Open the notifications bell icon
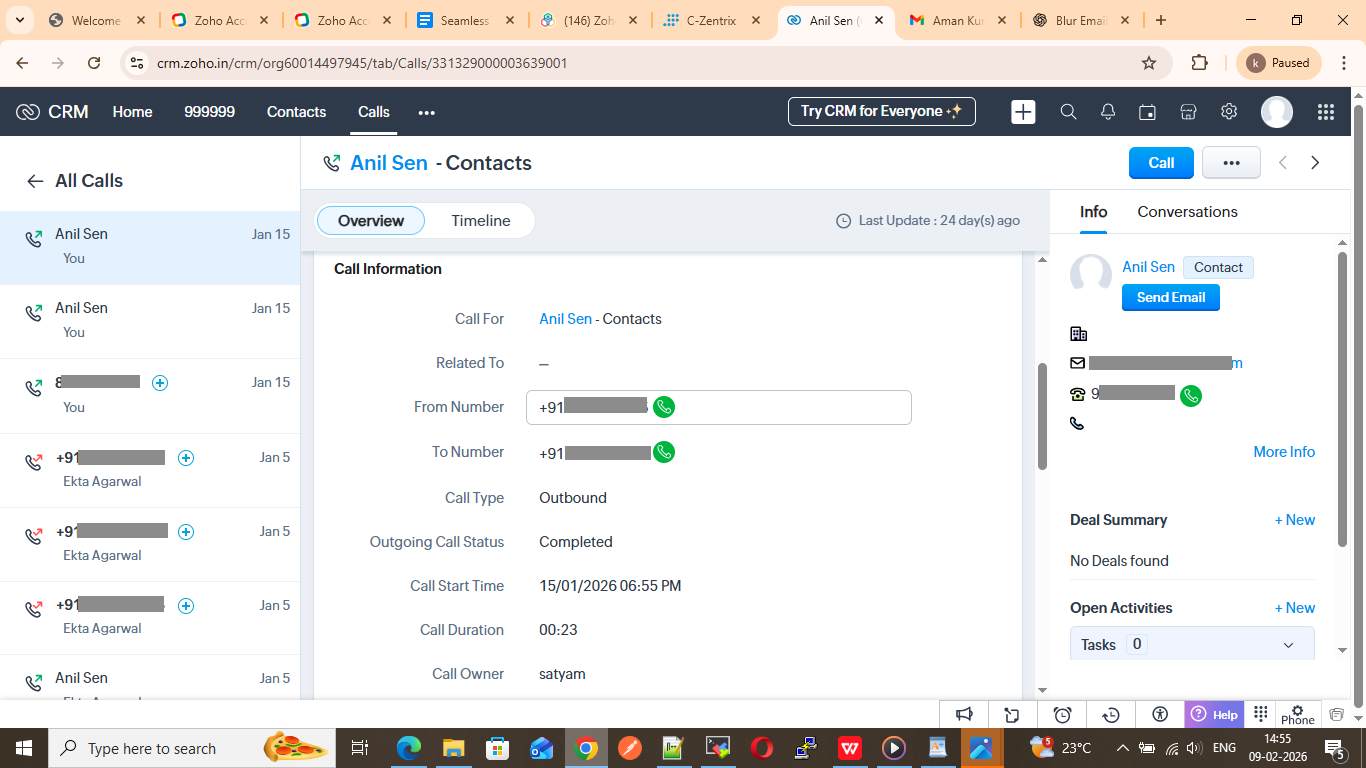The image size is (1366, 768). pos(1108,112)
